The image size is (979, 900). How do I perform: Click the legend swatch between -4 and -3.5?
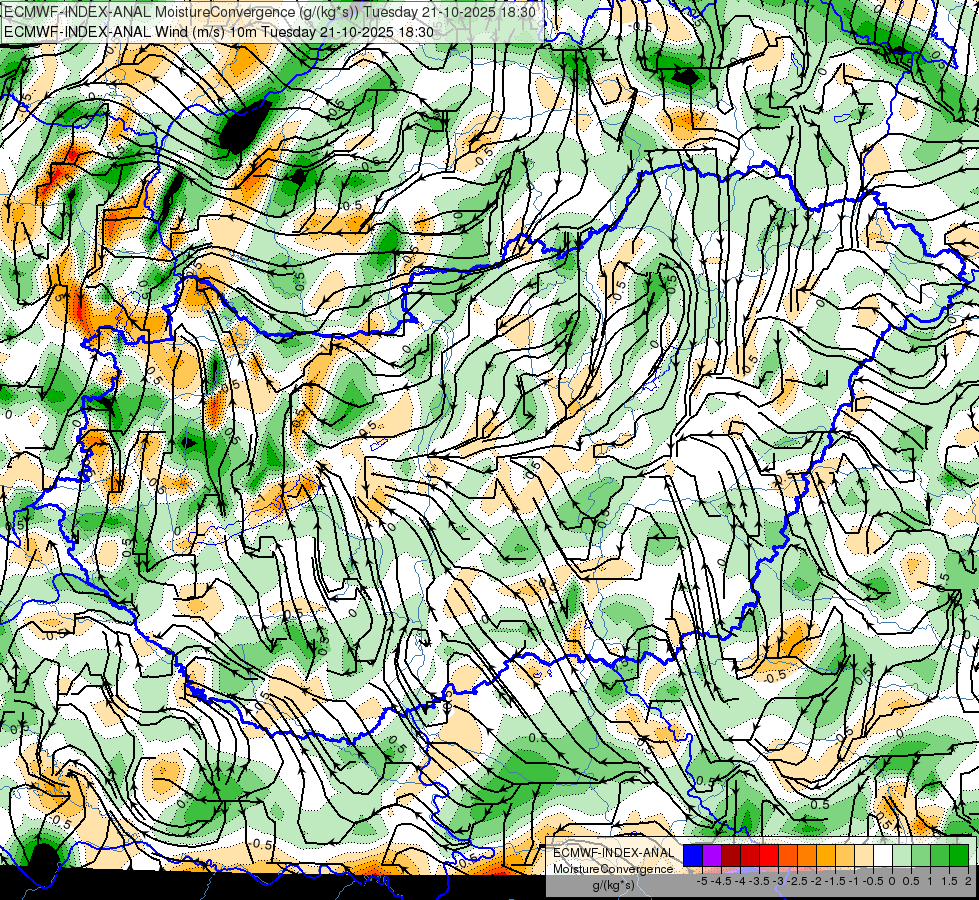pyautogui.click(x=750, y=856)
